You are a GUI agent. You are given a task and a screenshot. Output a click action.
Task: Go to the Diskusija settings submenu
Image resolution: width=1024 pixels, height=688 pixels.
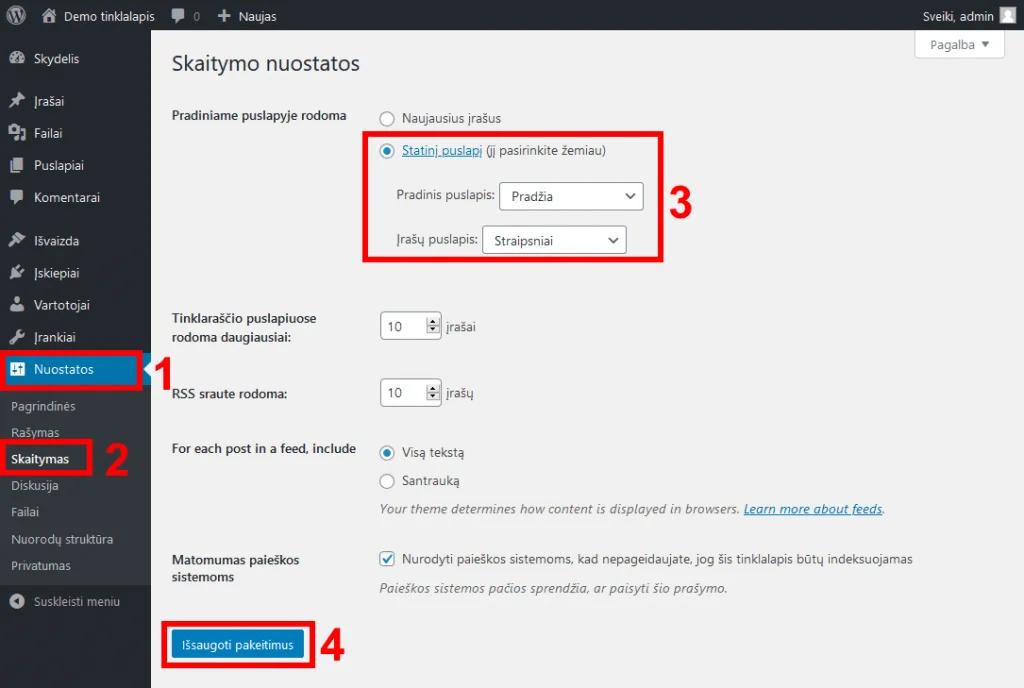tap(35, 485)
